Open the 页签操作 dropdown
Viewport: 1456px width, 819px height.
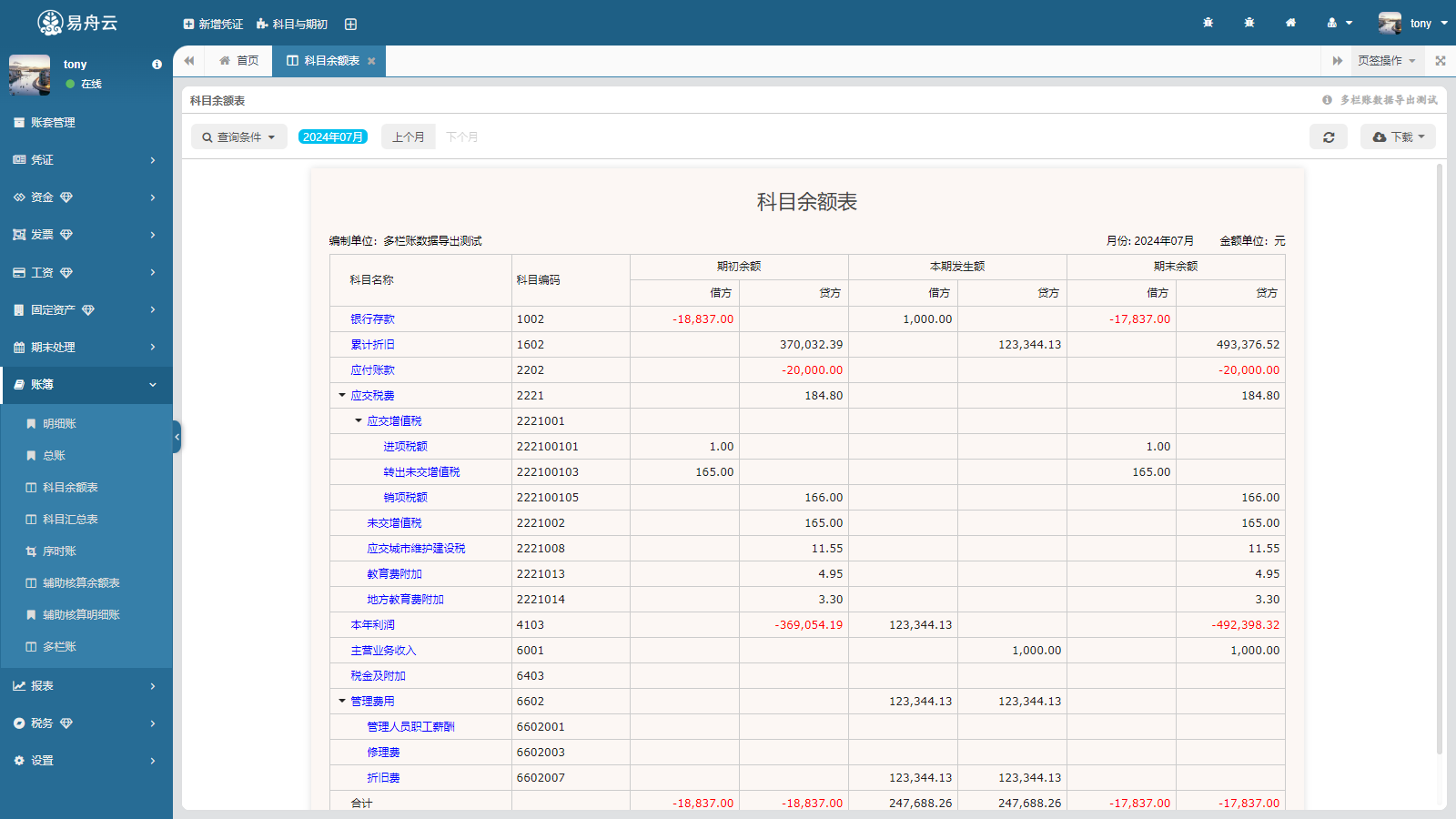[x=1386, y=61]
